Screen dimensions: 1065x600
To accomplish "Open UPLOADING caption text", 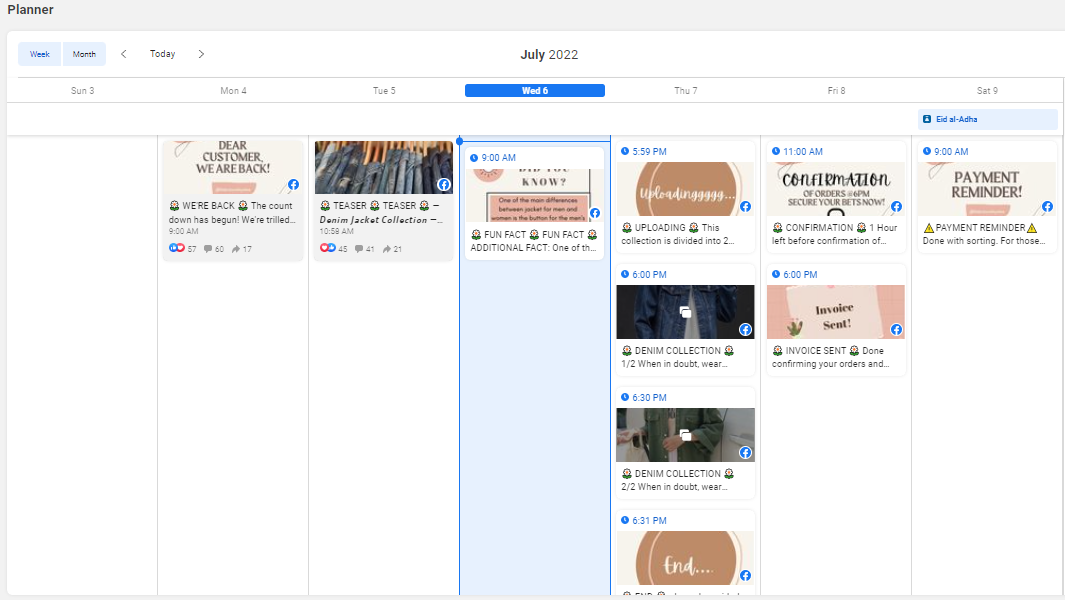I will tap(677, 234).
